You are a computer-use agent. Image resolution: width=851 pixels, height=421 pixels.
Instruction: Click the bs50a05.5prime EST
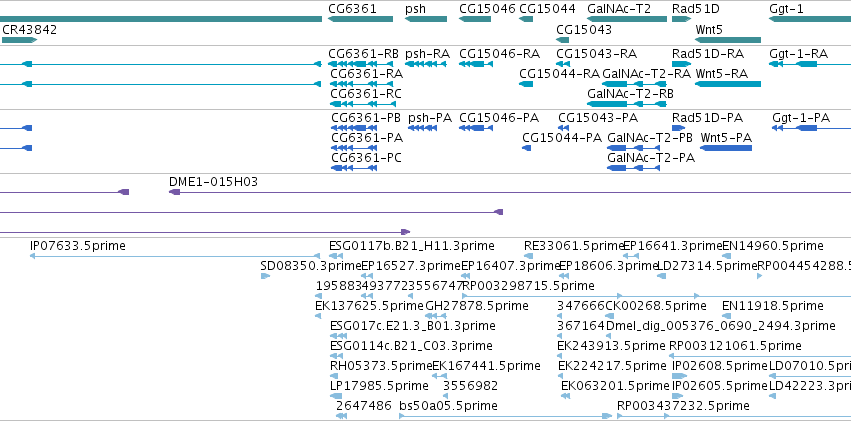505,416
